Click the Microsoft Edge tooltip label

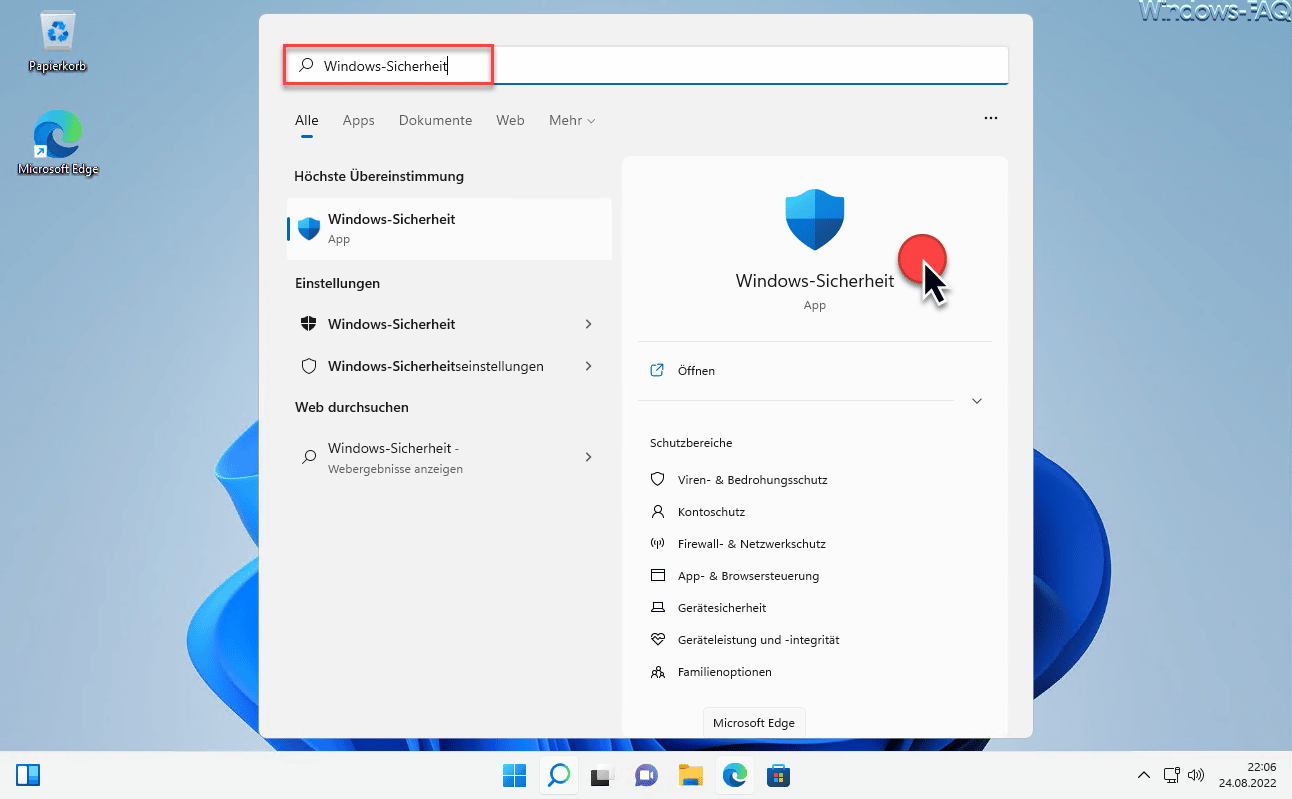[x=754, y=723]
